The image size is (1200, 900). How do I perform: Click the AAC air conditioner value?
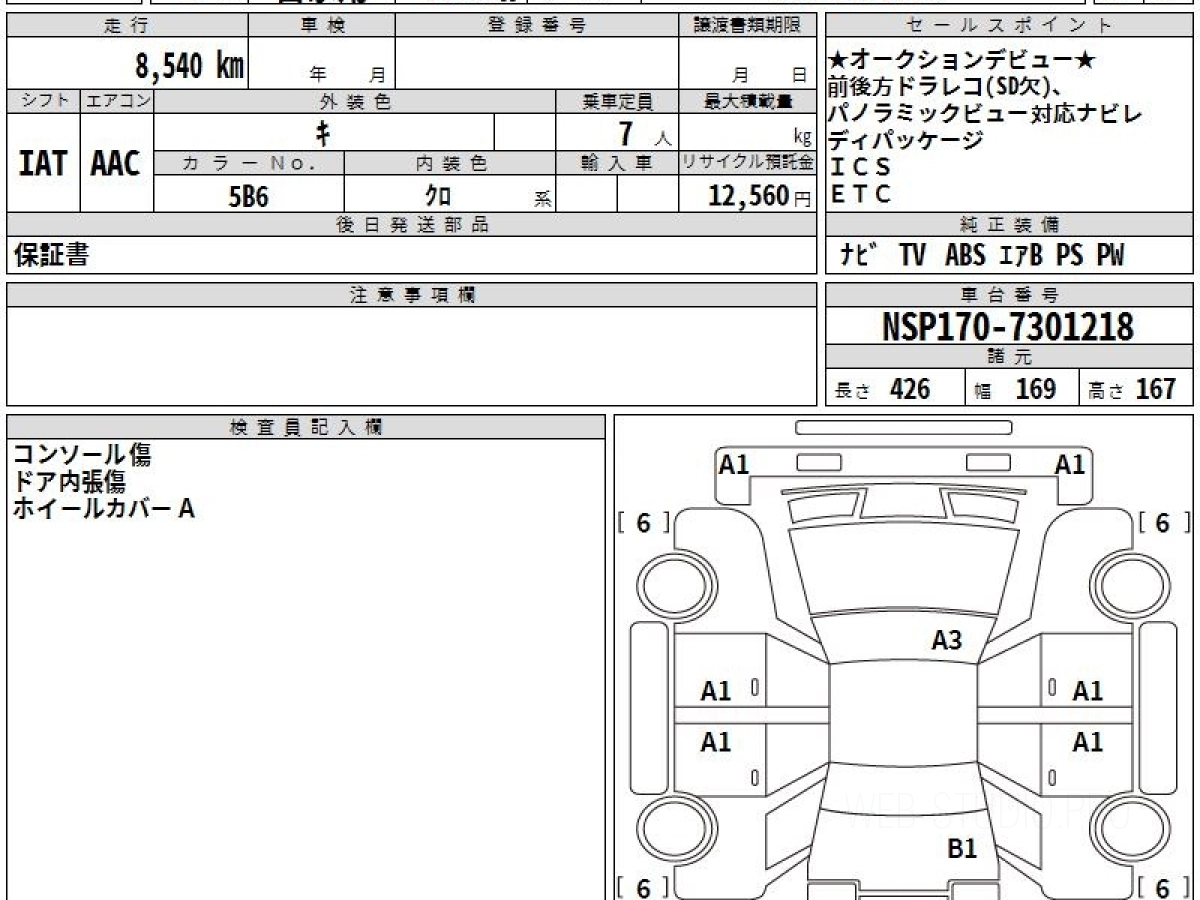[x=117, y=164]
